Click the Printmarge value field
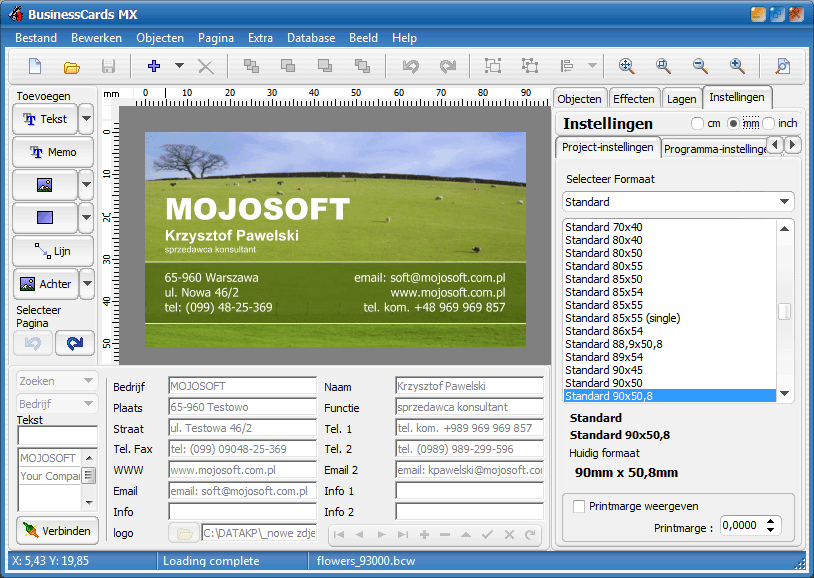Screen dimensions: 814x578 (743, 526)
